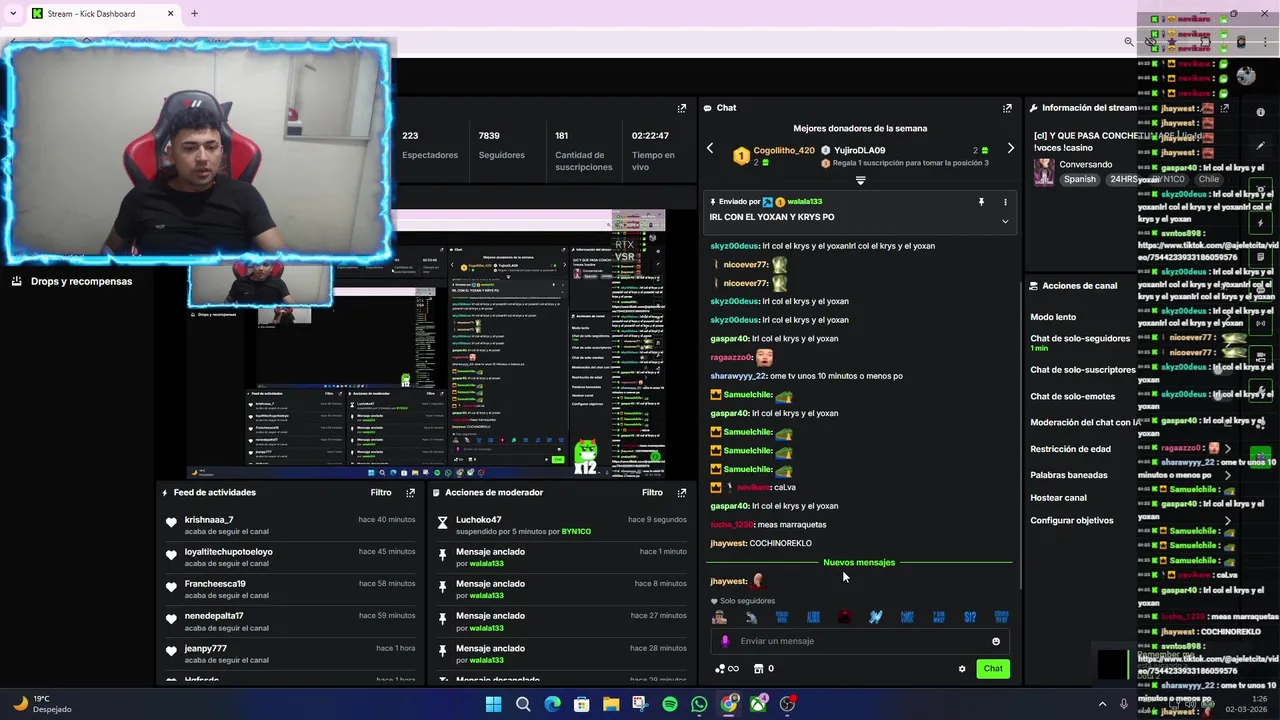
Task: Click the 7839 Seguidores stat
Action: [x=501, y=146]
